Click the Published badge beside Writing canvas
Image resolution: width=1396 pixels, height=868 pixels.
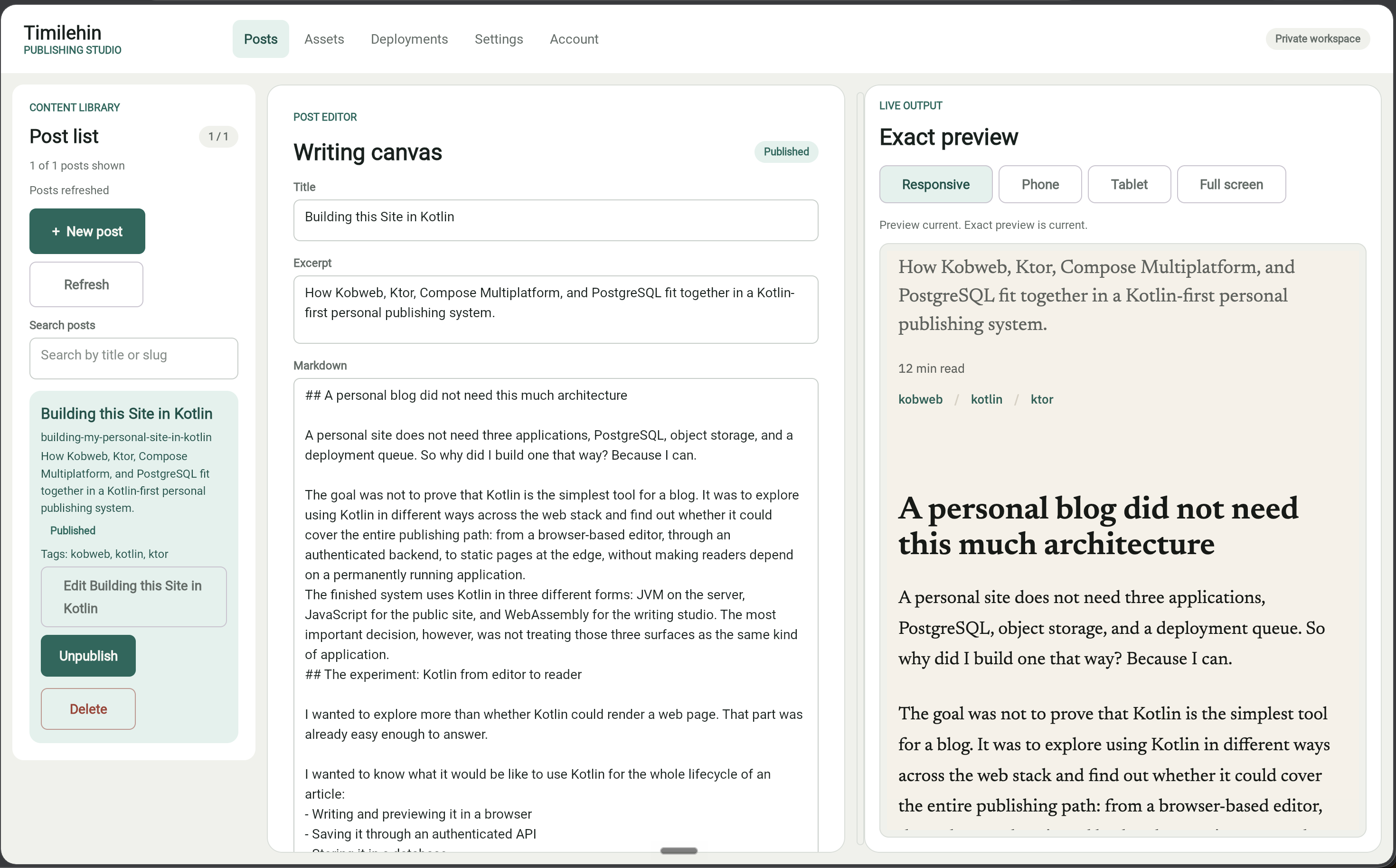click(786, 152)
